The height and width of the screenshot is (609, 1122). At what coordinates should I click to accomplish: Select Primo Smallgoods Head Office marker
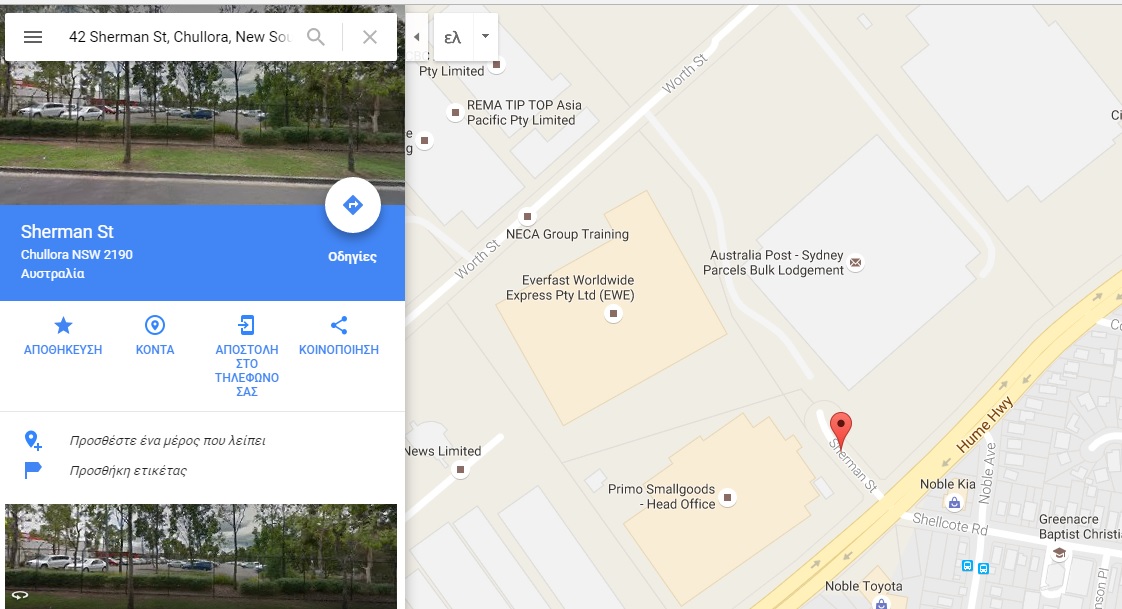pos(727,497)
